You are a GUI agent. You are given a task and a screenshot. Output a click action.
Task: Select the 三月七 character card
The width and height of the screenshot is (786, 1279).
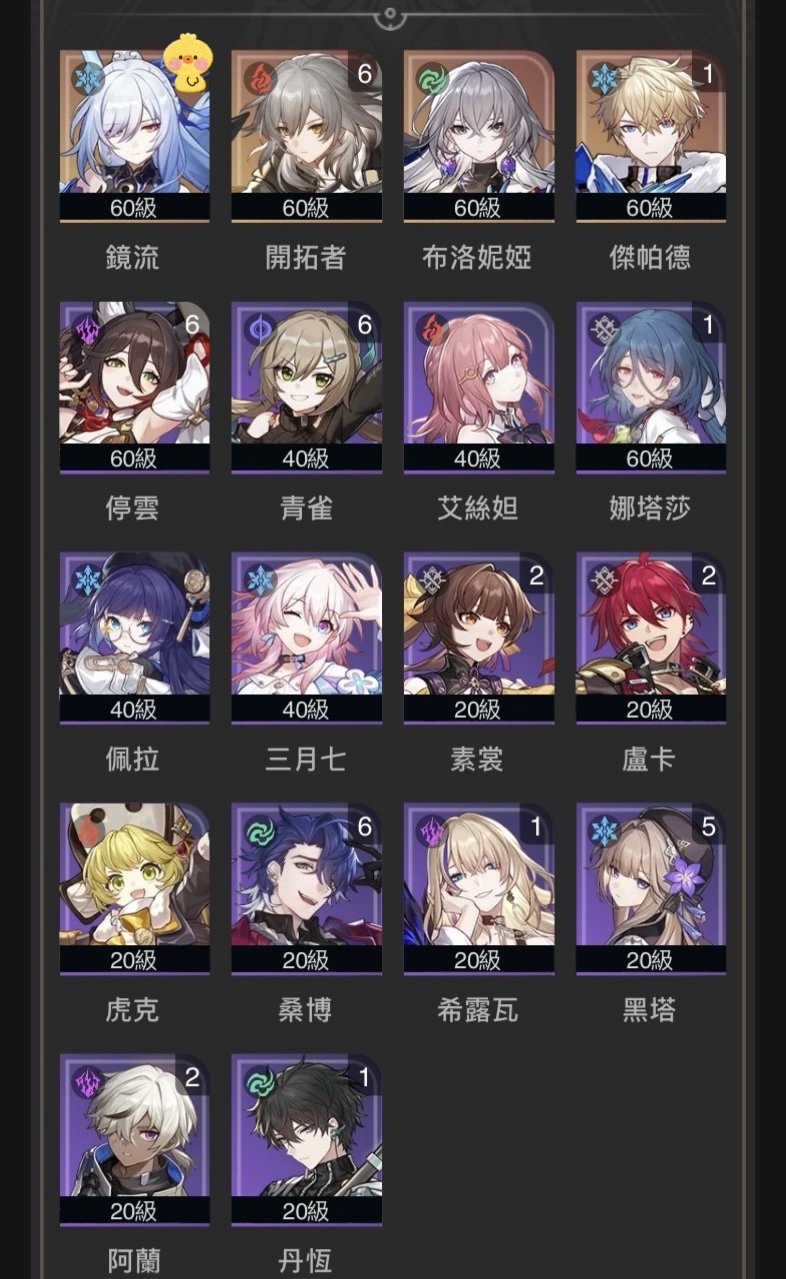pyautogui.click(x=306, y=638)
